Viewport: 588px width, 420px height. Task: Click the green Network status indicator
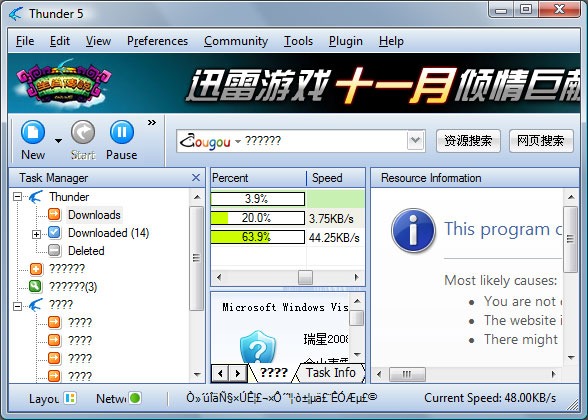point(135,398)
